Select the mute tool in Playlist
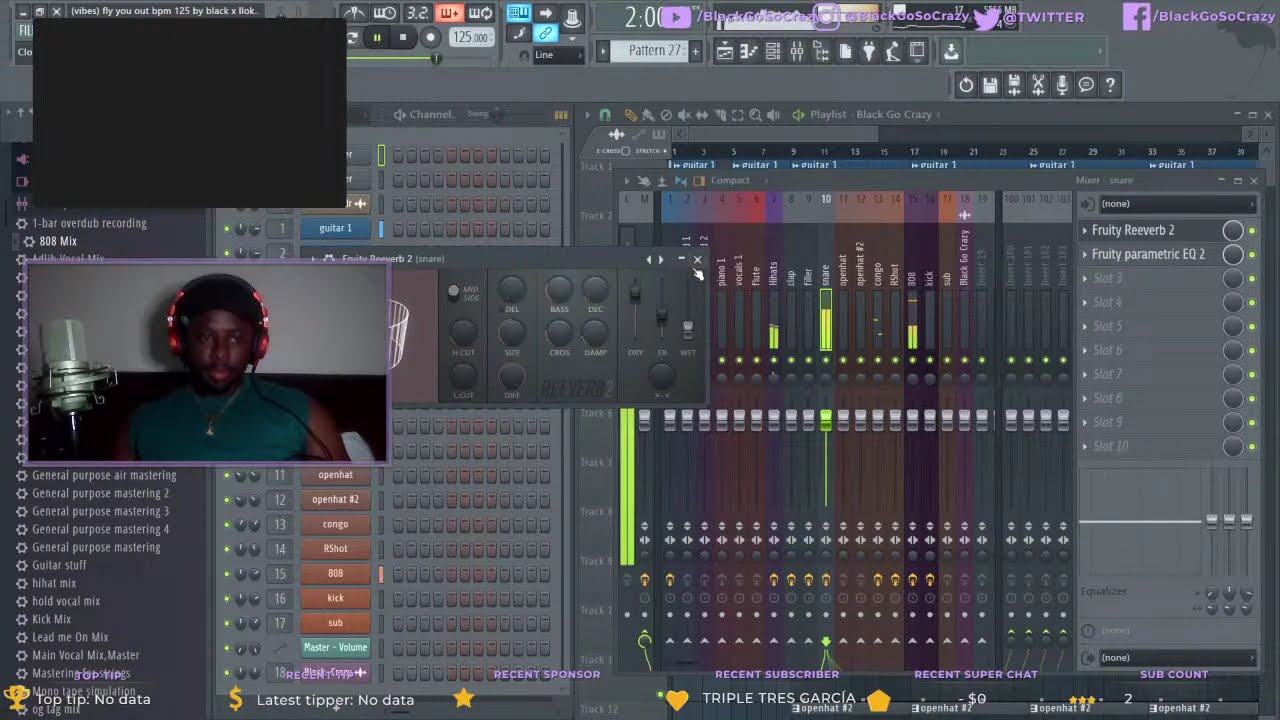The image size is (1280, 720). point(684,115)
